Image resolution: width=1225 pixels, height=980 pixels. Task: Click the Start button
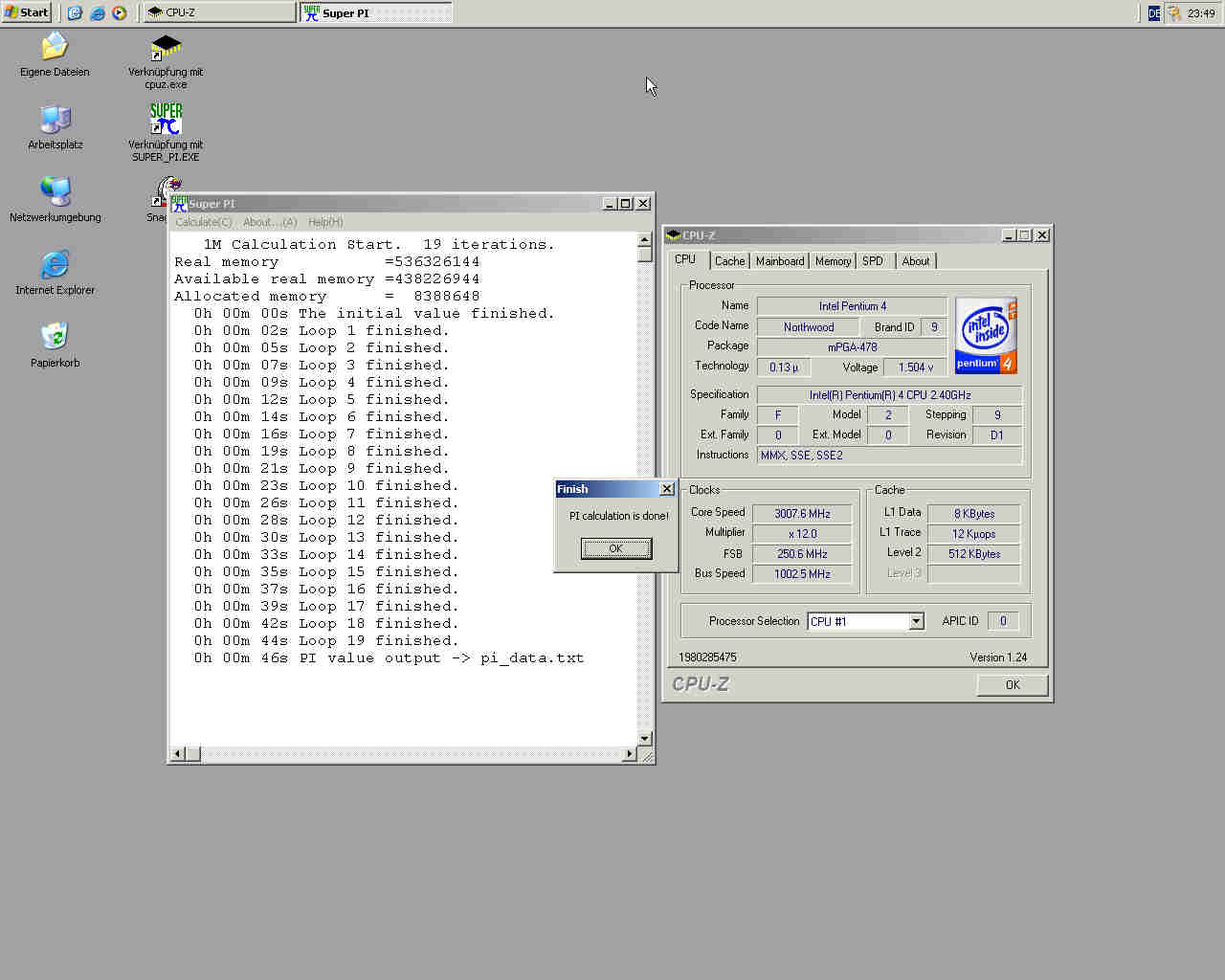coord(26,12)
